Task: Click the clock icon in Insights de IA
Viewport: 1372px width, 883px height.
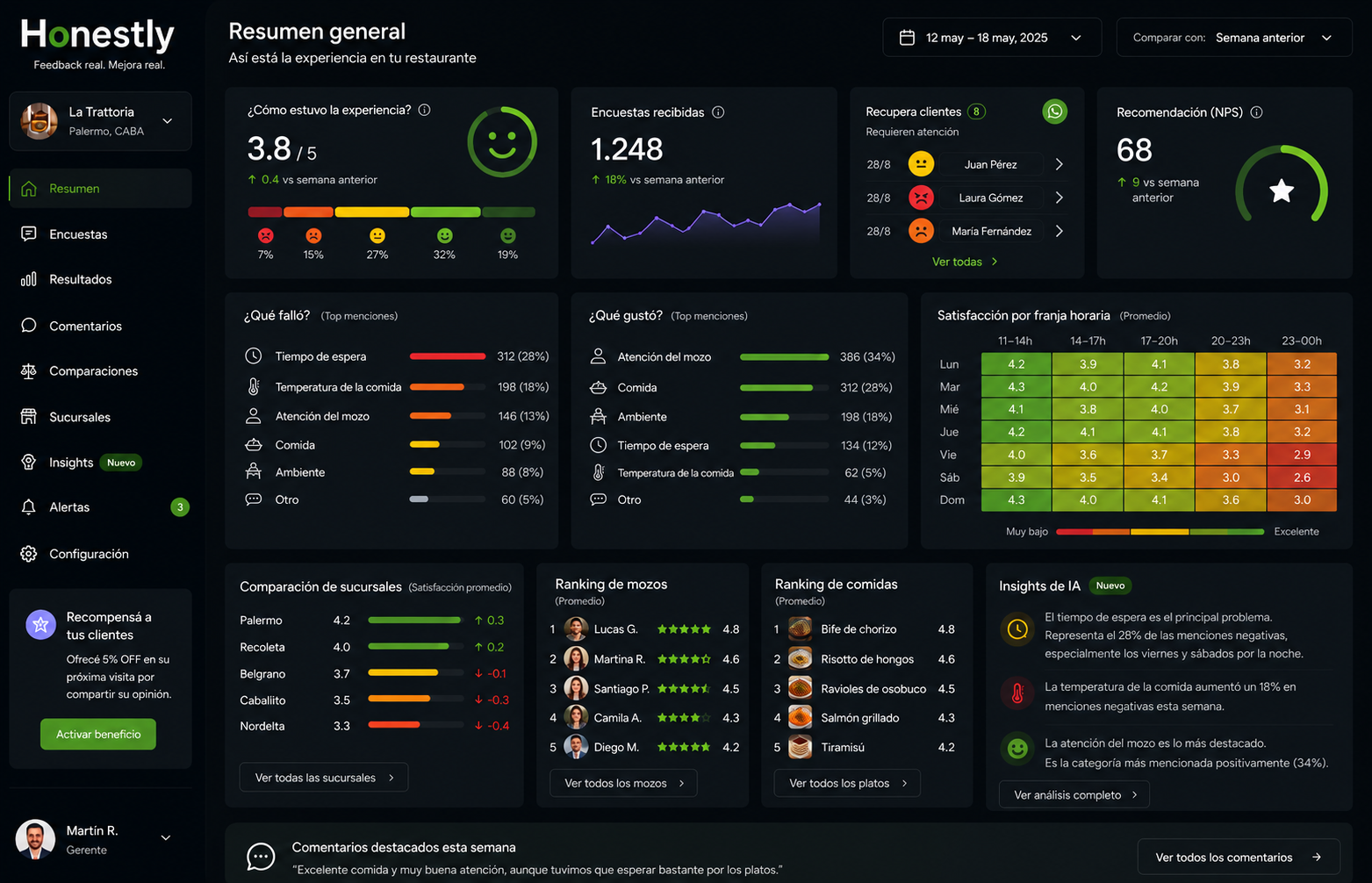Action: point(1017,629)
